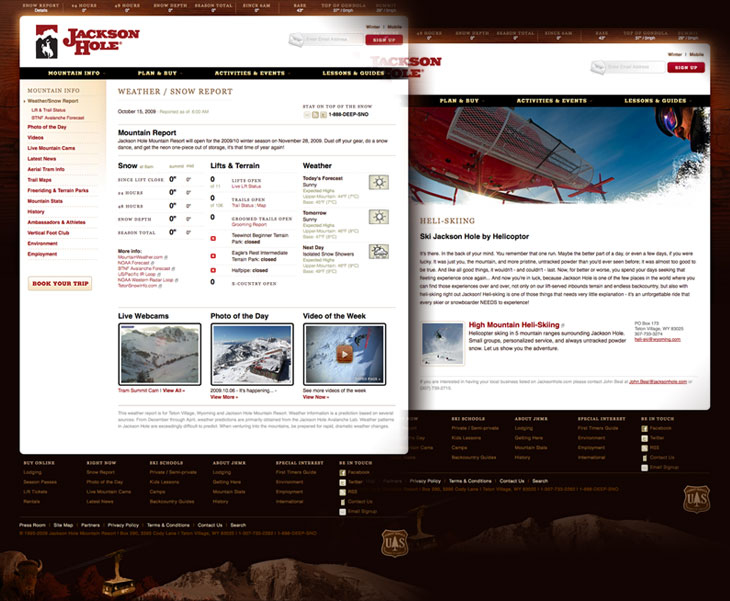Open Plan & Buy on the Heli-Skiing page

(x=459, y=101)
